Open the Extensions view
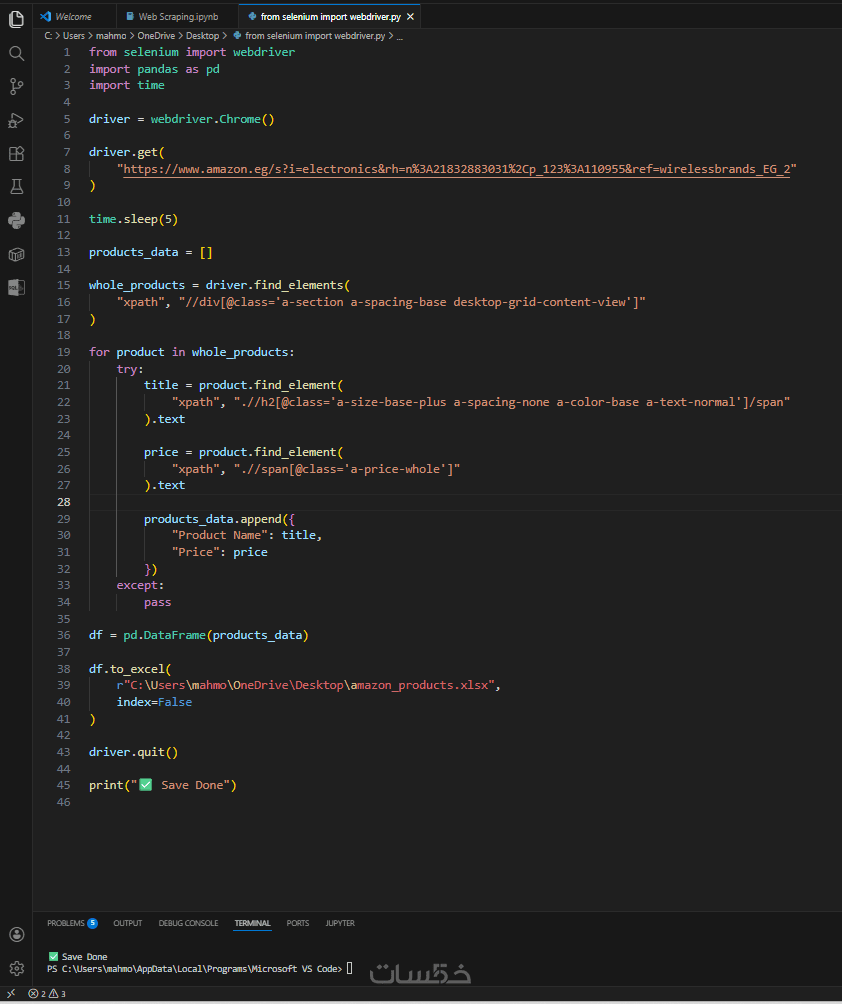 pyautogui.click(x=16, y=154)
